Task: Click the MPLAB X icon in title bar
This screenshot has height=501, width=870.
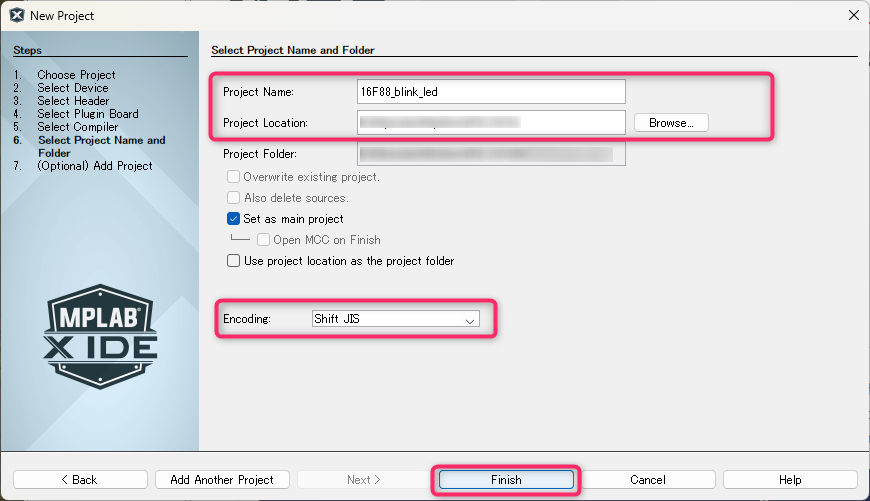Action: (x=17, y=16)
